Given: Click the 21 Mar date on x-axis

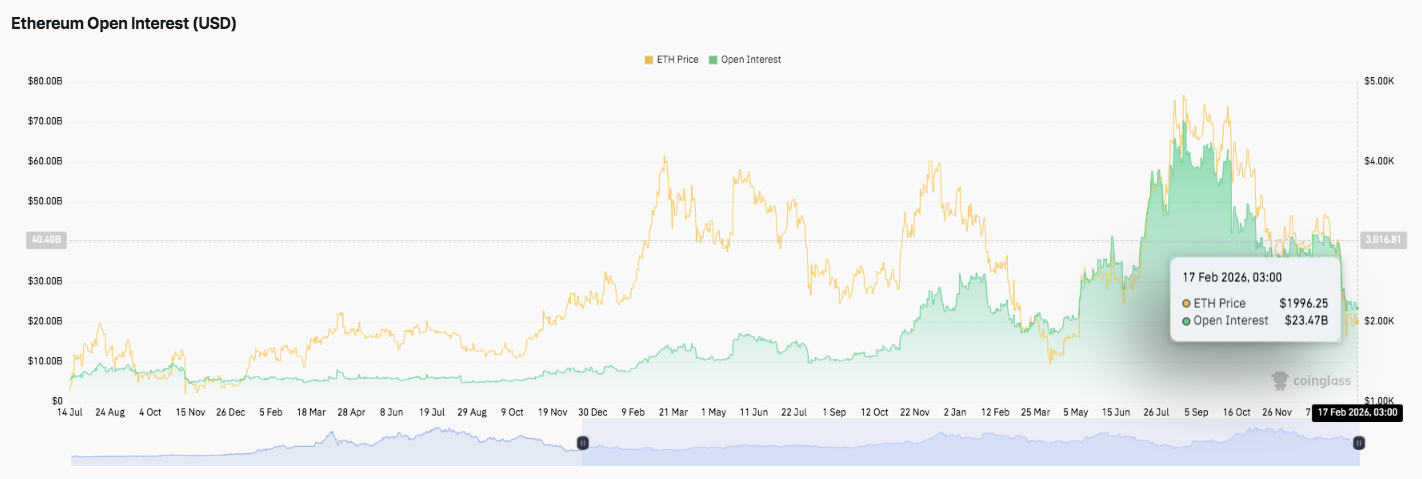Looking at the screenshot, I should pyautogui.click(x=672, y=411).
